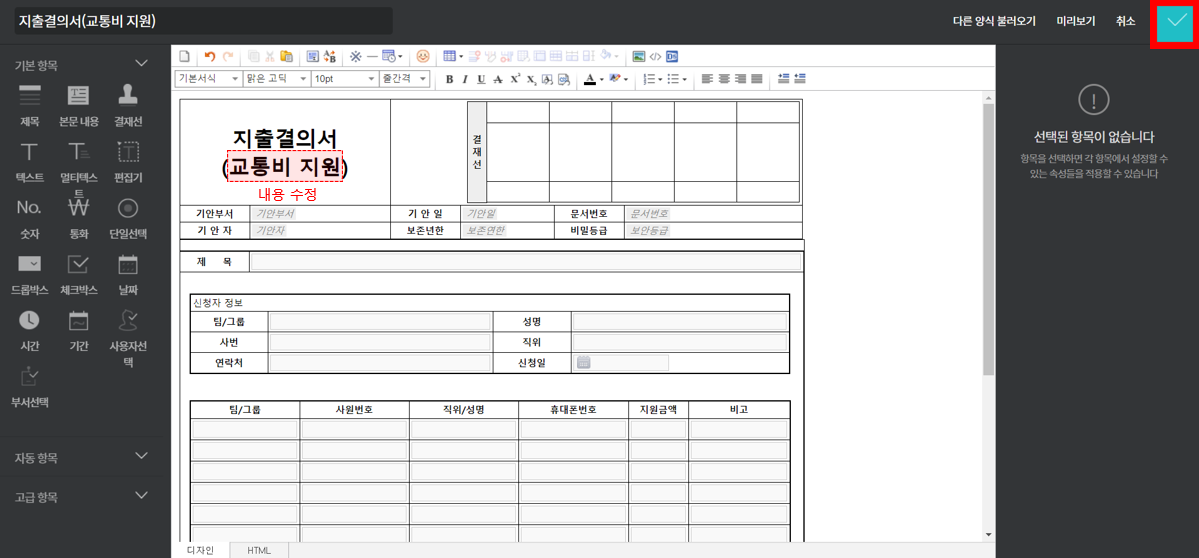1199x558 pixels.
Task: Open the HTML source code view icon
Action: [655, 56]
